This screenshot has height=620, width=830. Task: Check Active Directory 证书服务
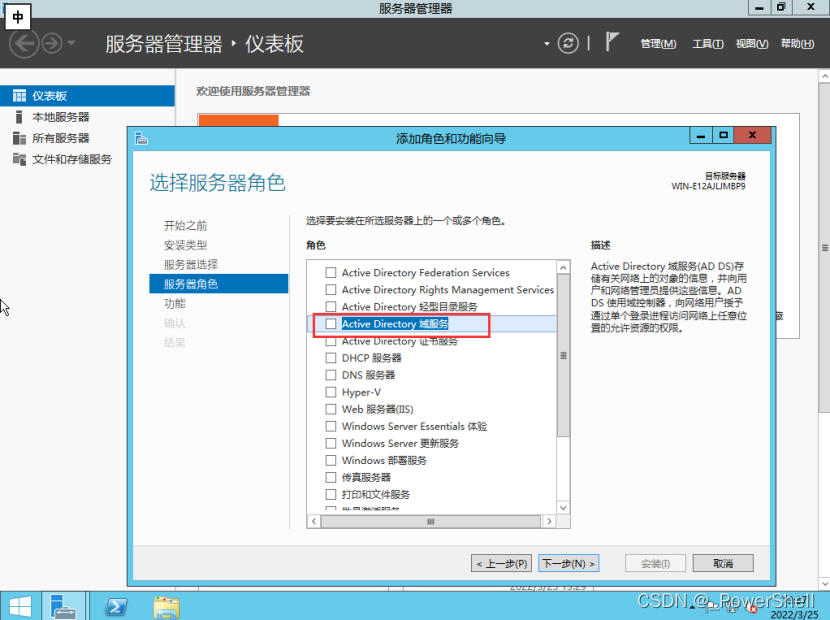pyautogui.click(x=331, y=341)
